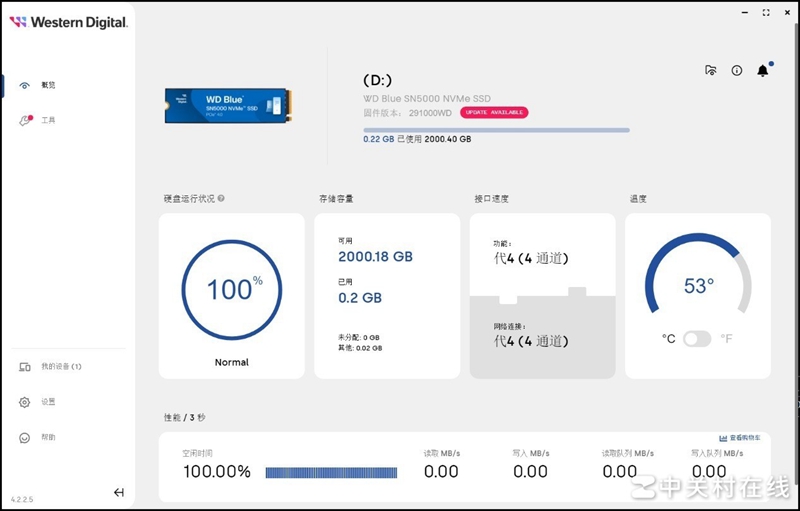Image resolution: width=800 pixels, height=511 pixels.
Task: Click the 温度 card heading
Action: tap(638, 199)
